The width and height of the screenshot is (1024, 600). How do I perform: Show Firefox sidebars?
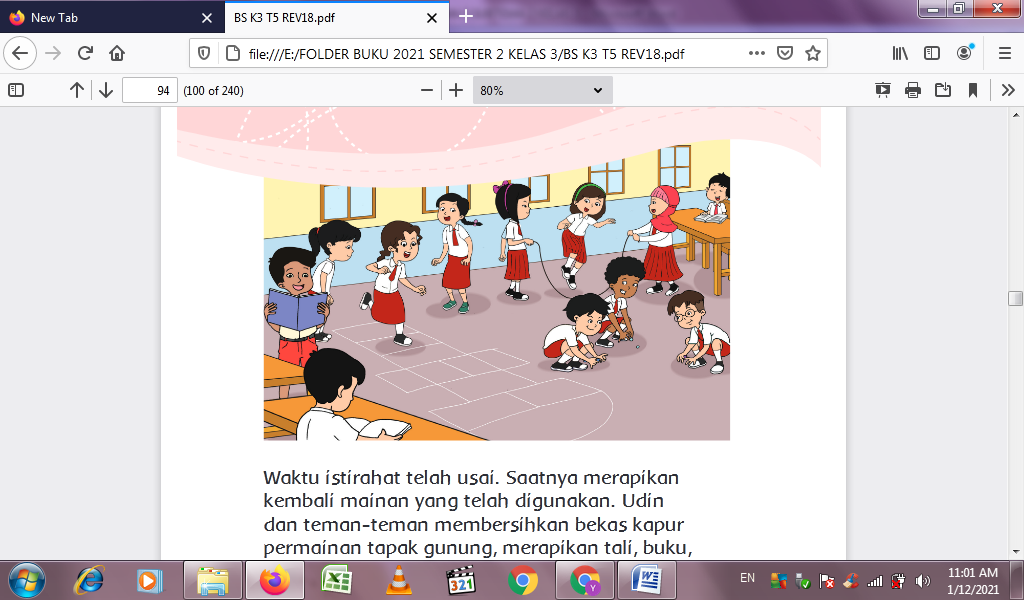click(932, 54)
